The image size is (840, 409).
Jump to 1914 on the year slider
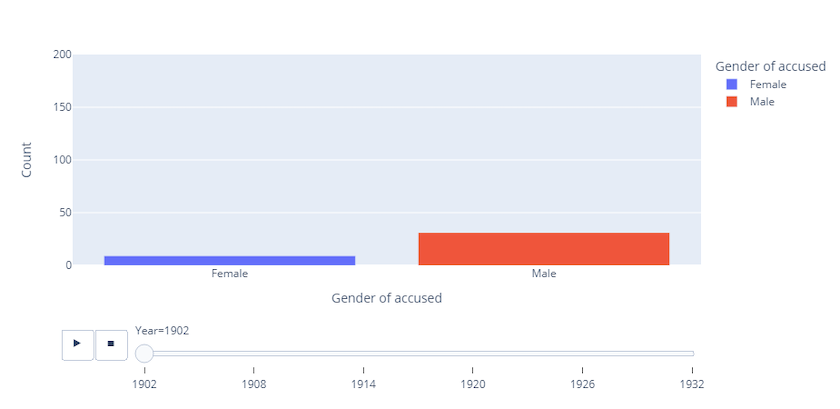[363, 353]
